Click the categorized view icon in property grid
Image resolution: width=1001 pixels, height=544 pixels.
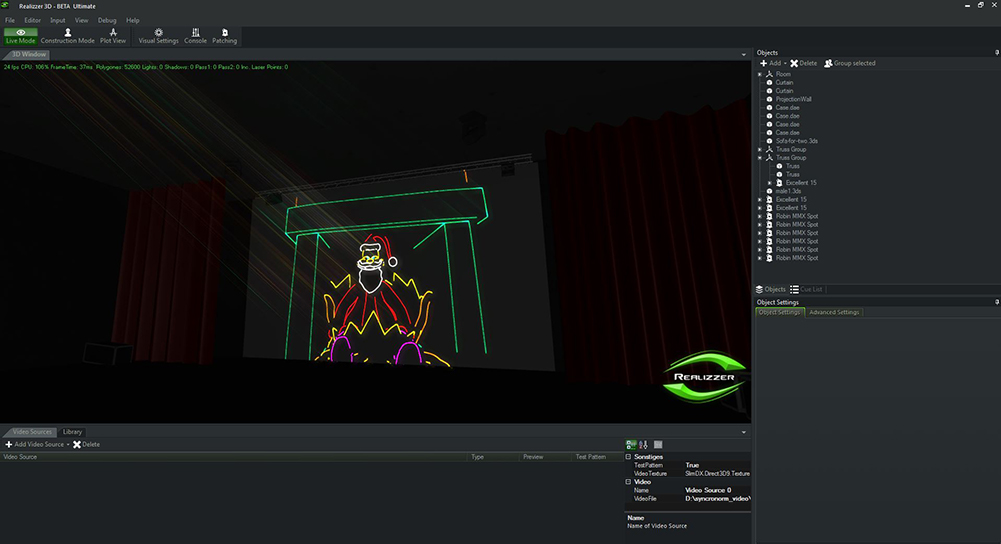point(631,444)
